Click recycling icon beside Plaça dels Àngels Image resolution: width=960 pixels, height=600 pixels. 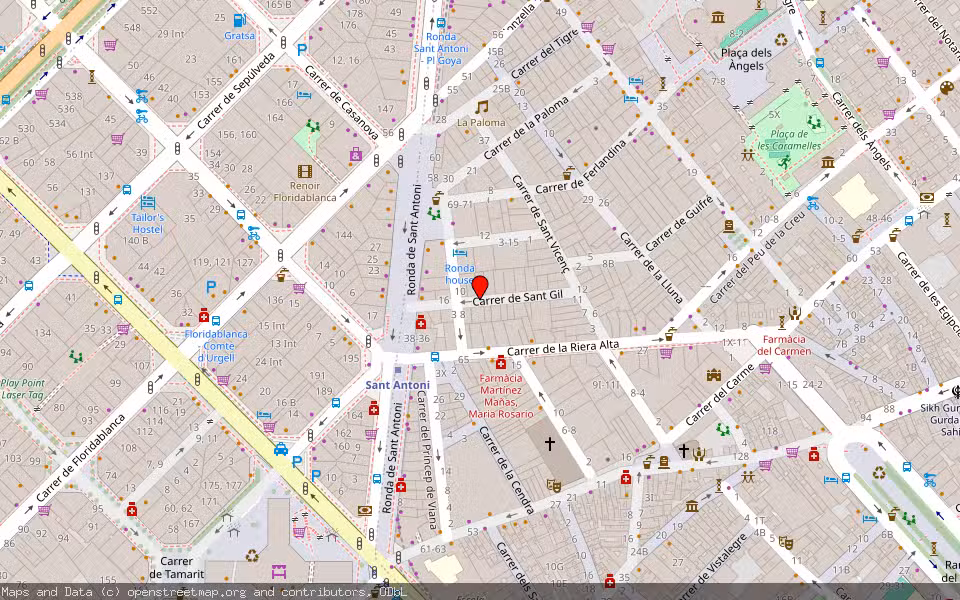click(x=781, y=40)
